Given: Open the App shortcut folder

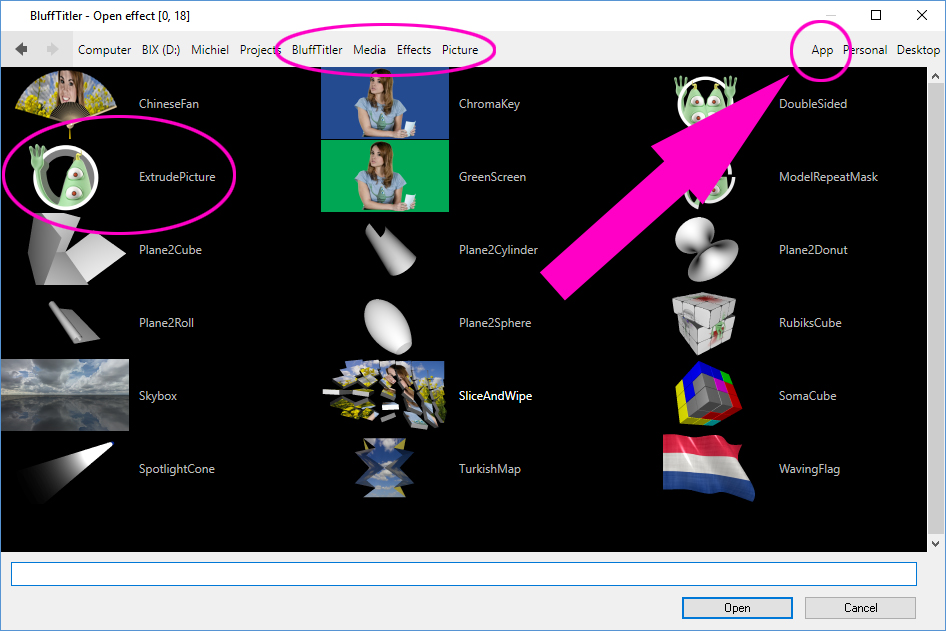Looking at the screenshot, I should (x=822, y=50).
